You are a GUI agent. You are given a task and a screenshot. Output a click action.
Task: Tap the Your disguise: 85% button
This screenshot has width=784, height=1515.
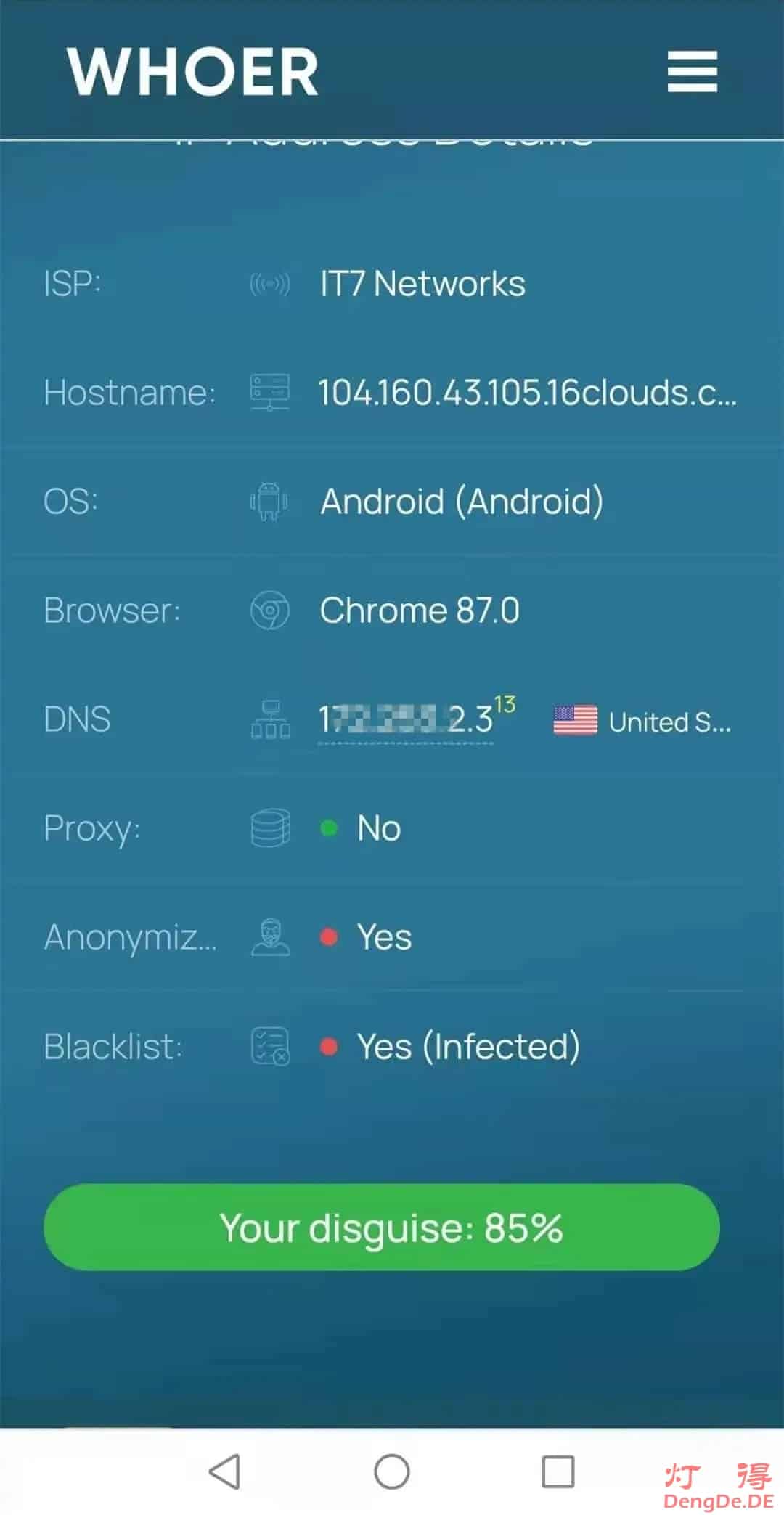(x=382, y=1227)
